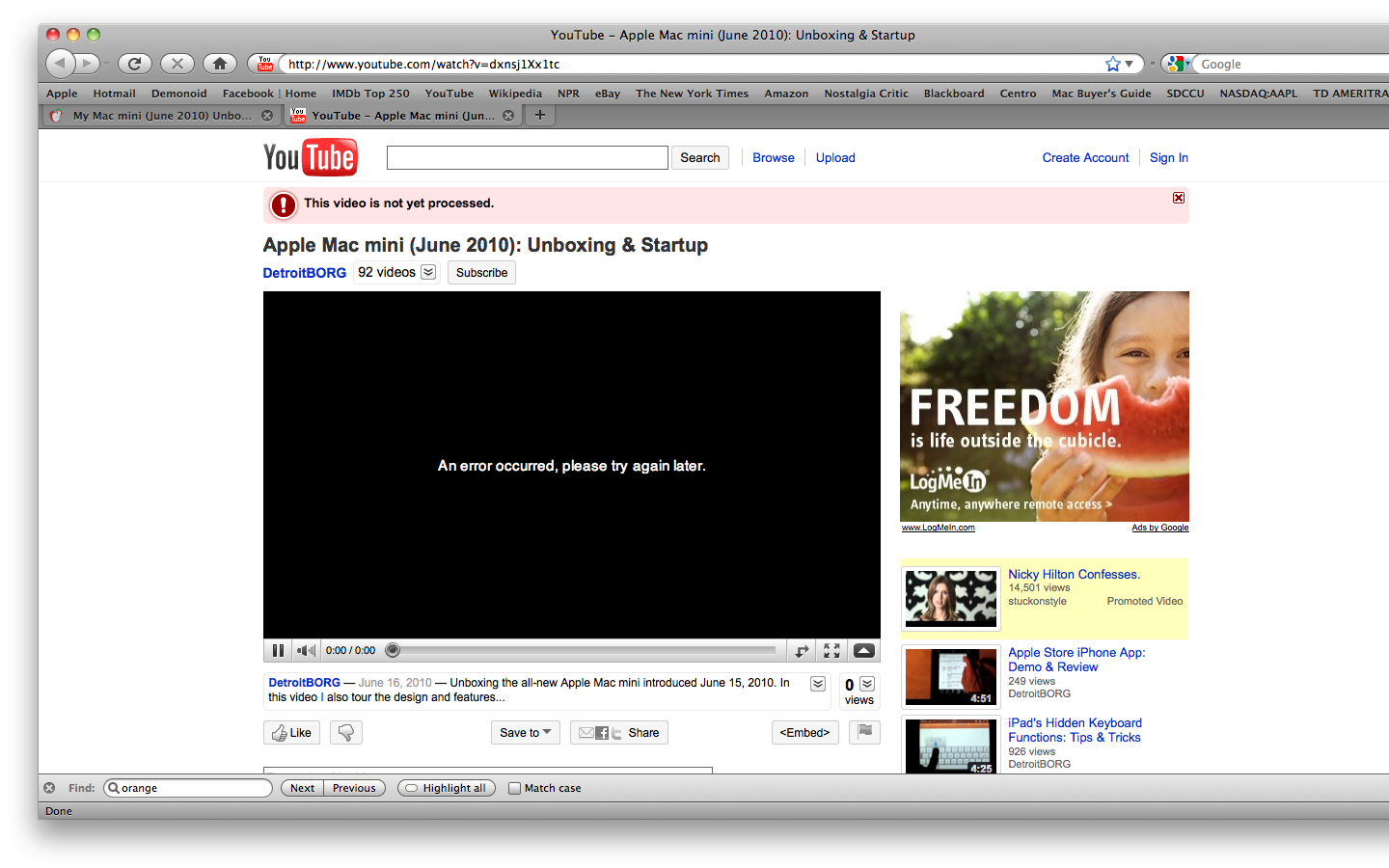Click the YouTube search field

click(528, 157)
